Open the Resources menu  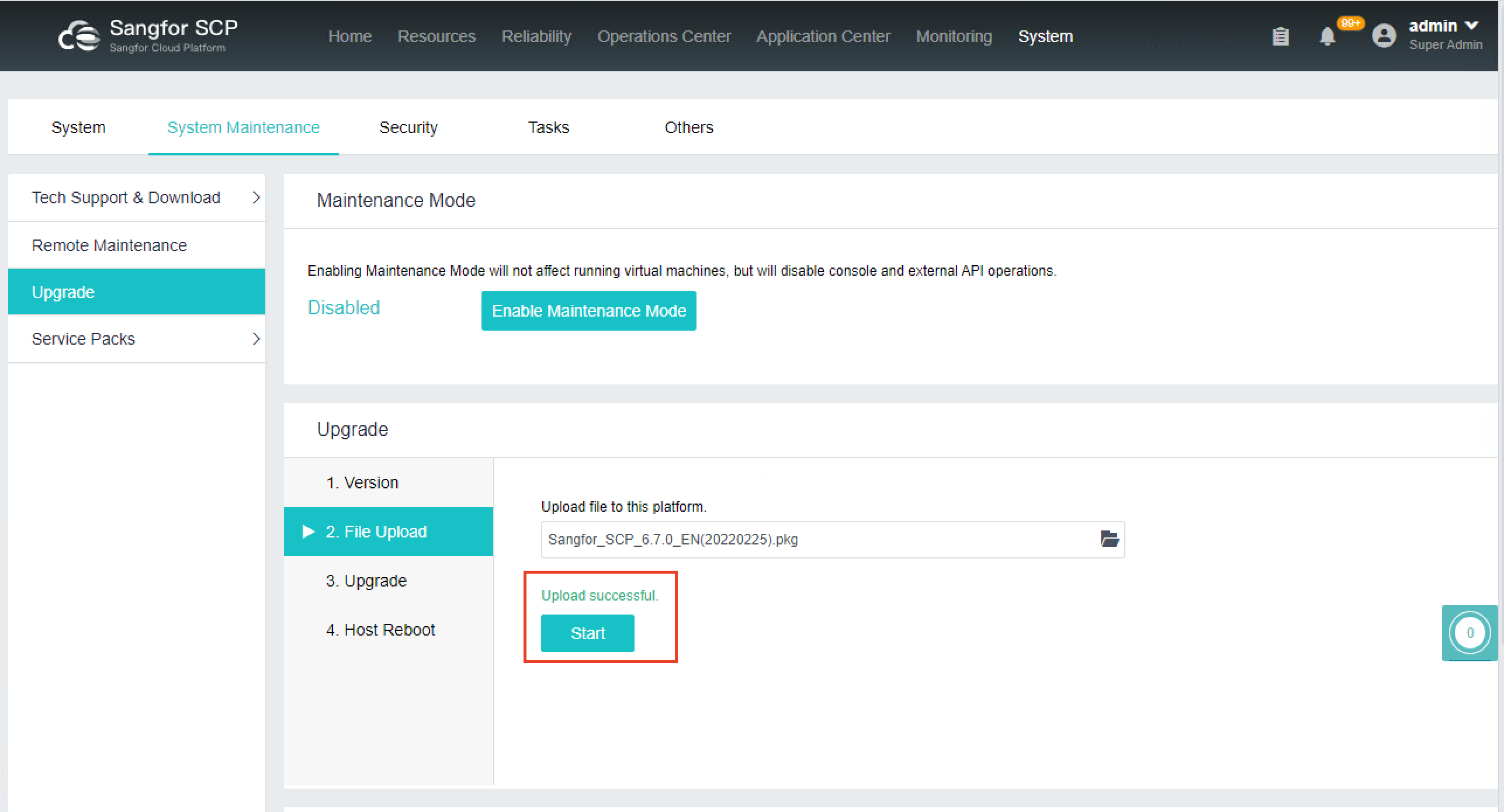coord(436,36)
